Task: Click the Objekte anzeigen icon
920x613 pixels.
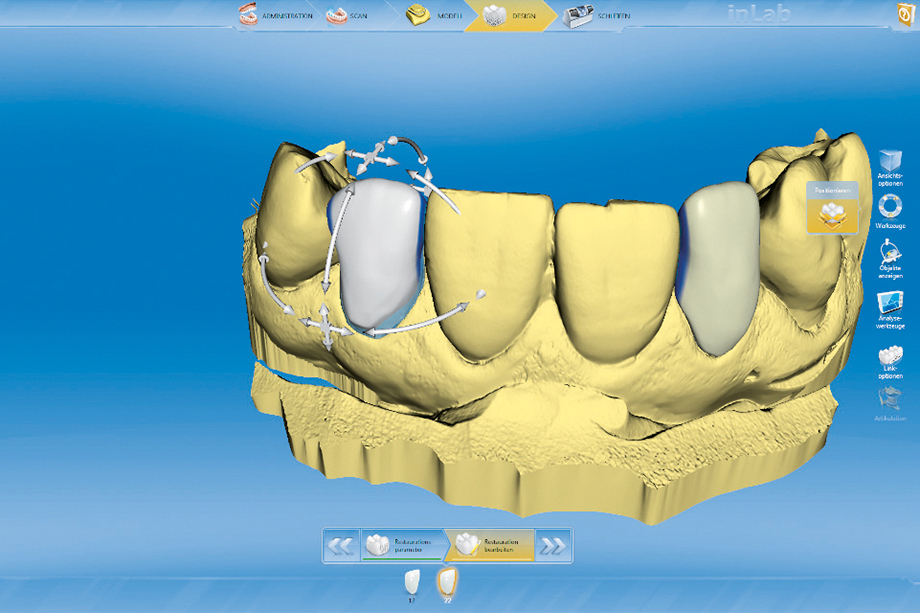Action: pos(889,256)
